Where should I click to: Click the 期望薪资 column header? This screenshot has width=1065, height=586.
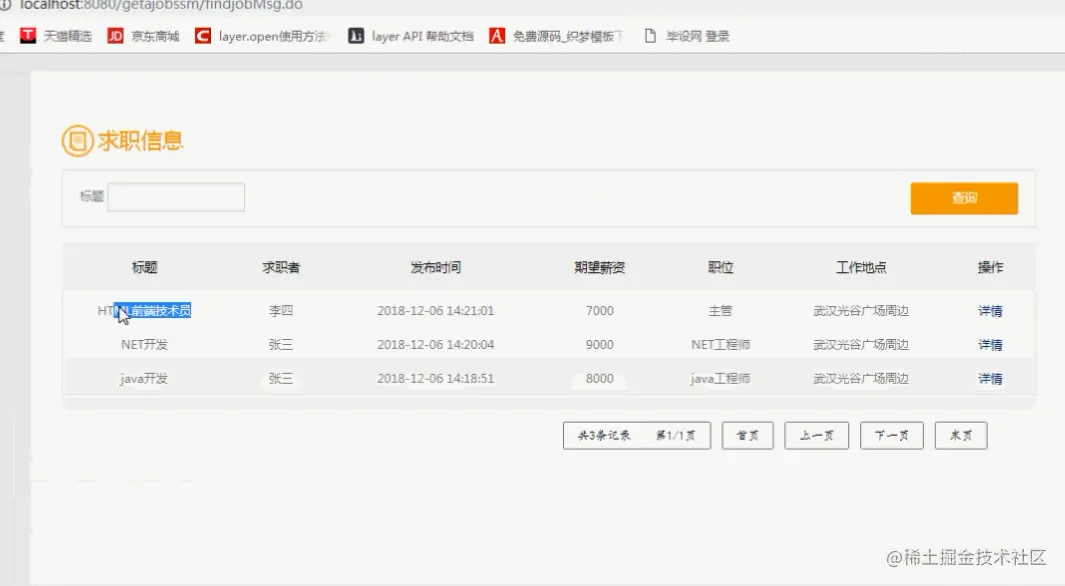[600, 268]
